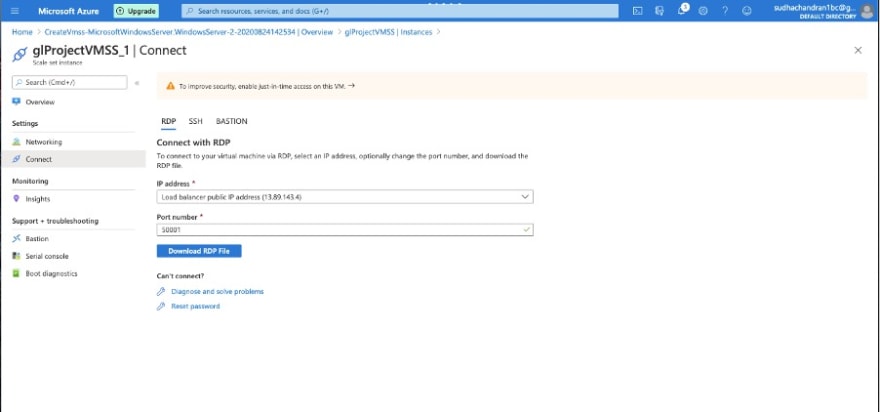Switch to the RDP tab

tap(168, 121)
